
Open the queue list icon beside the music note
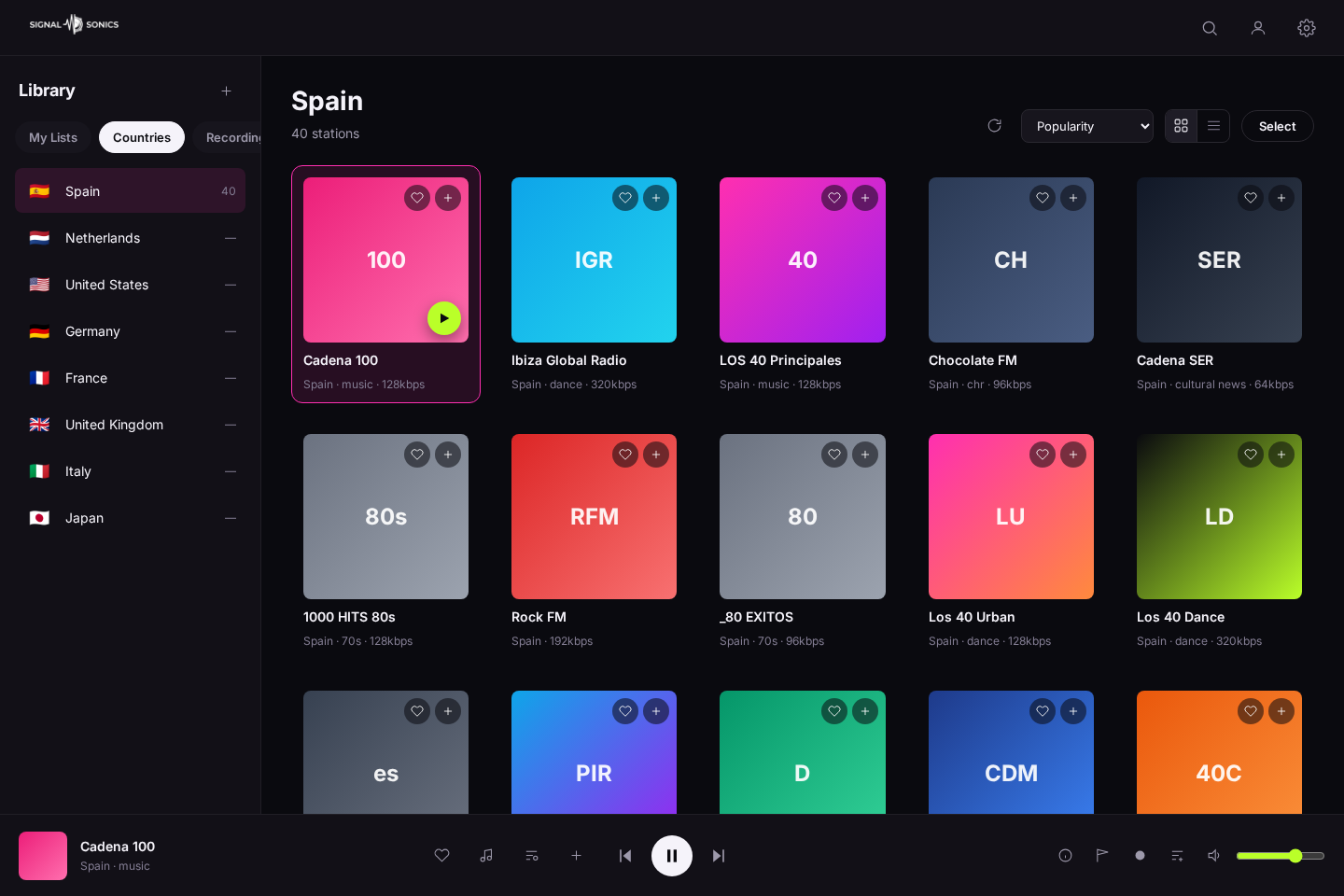532,856
